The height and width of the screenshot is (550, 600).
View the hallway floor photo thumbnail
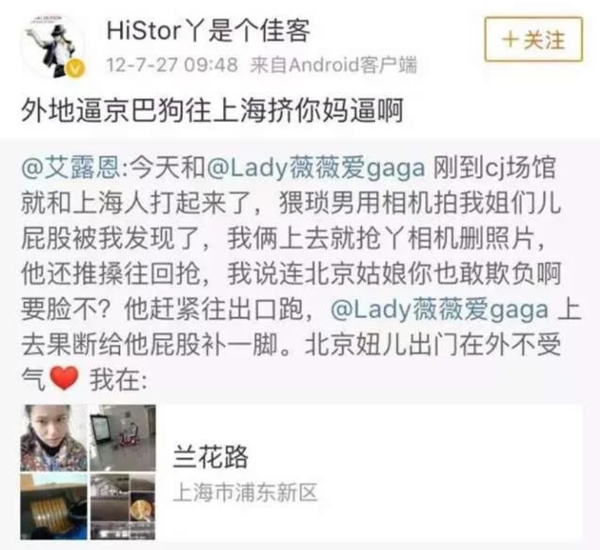tap(123, 438)
